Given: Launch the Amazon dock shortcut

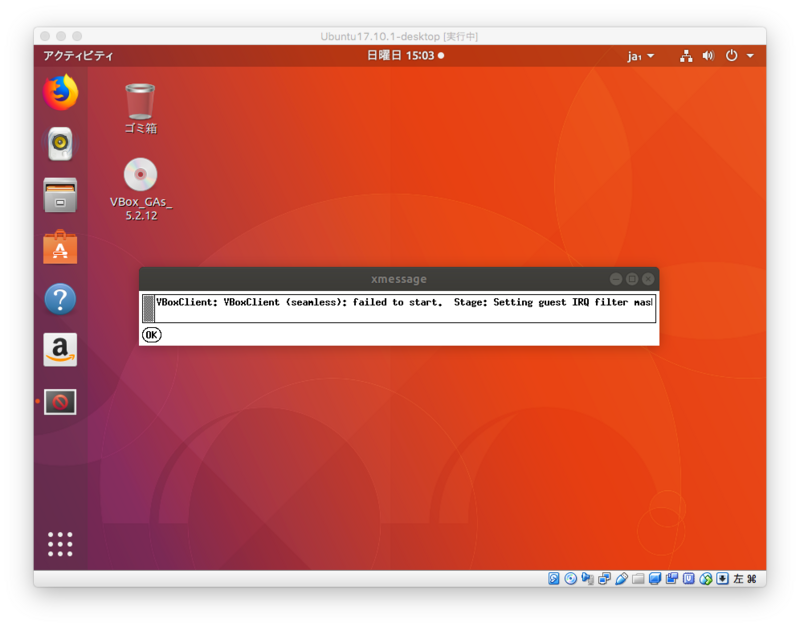Looking at the screenshot, I should tap(60, 350).
